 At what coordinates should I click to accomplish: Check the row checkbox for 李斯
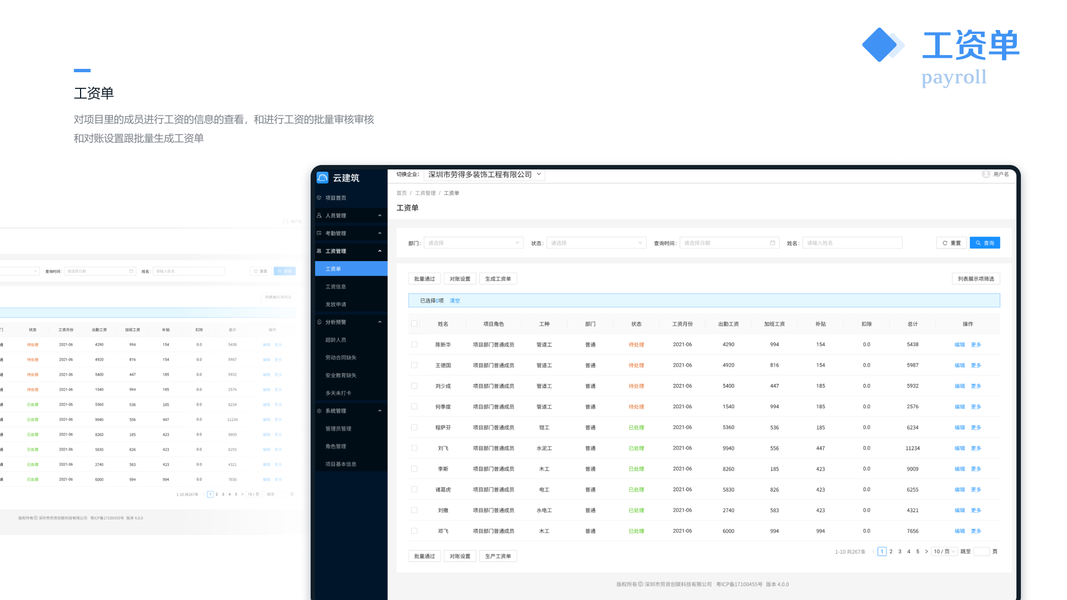[x=414, y=469]
